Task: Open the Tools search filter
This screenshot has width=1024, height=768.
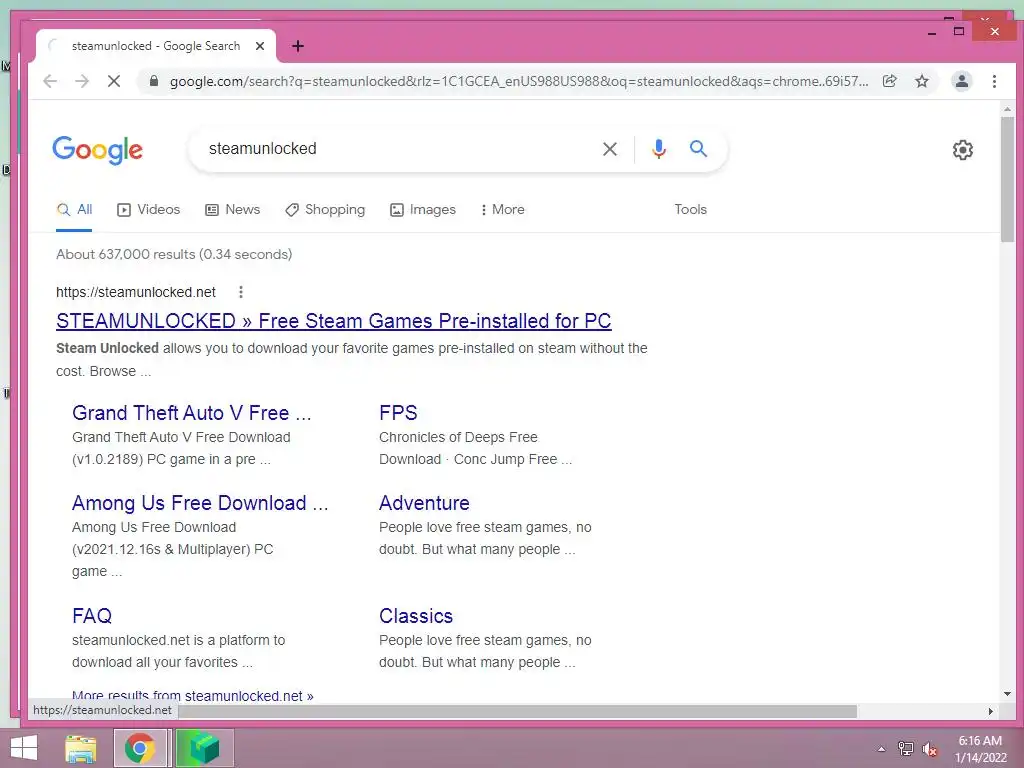Action: pyautogui.click(x=690, y=210)
